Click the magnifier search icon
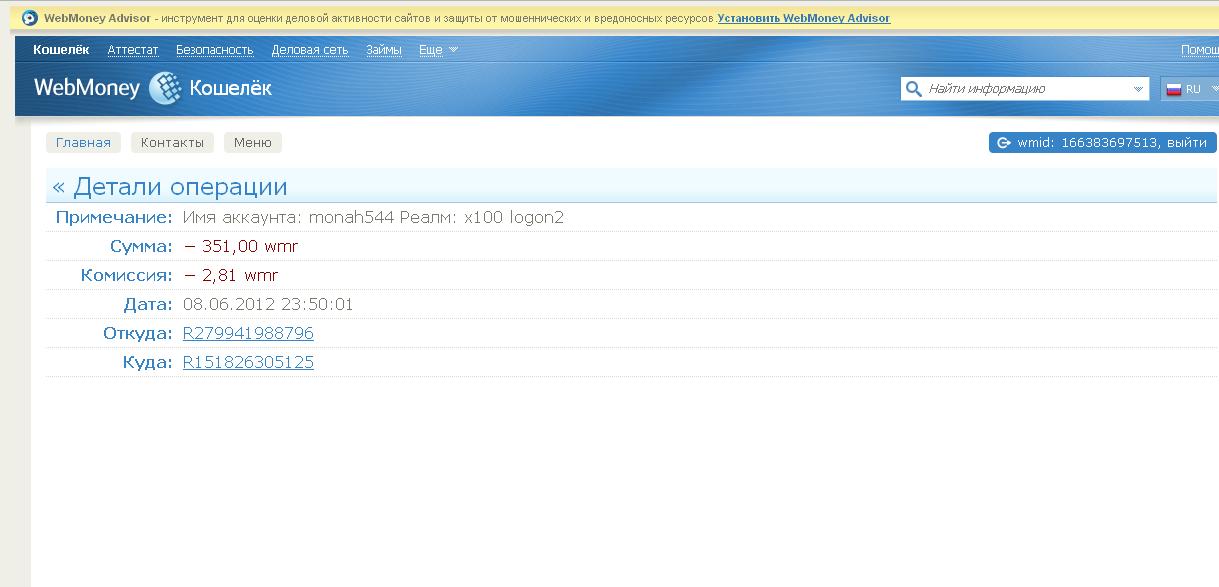This screenshot has width=1219, height=587. click(913, 89)
